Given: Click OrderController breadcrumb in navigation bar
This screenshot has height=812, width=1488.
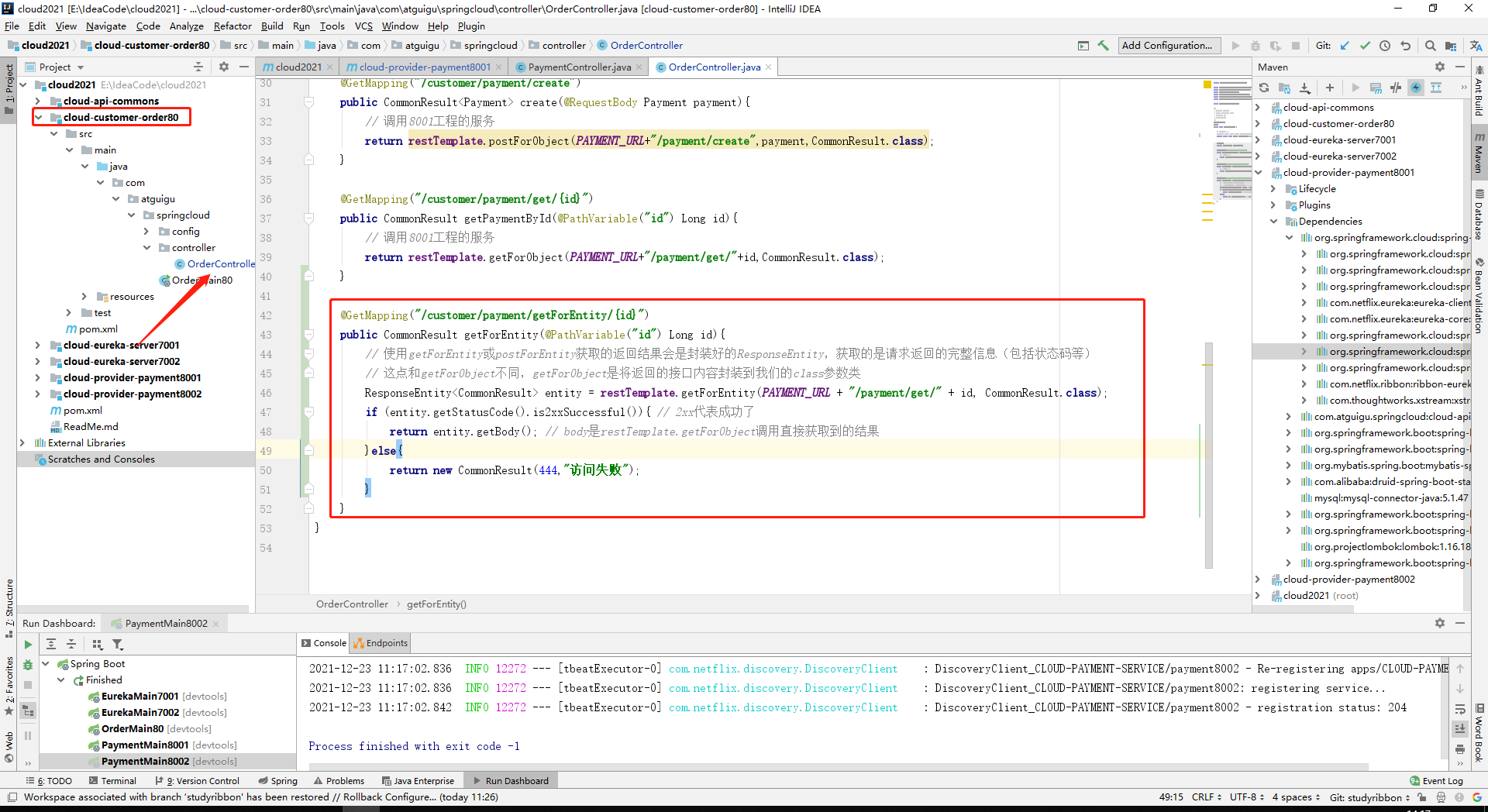Looking at the screenshot, I should (x=639, y=46).
